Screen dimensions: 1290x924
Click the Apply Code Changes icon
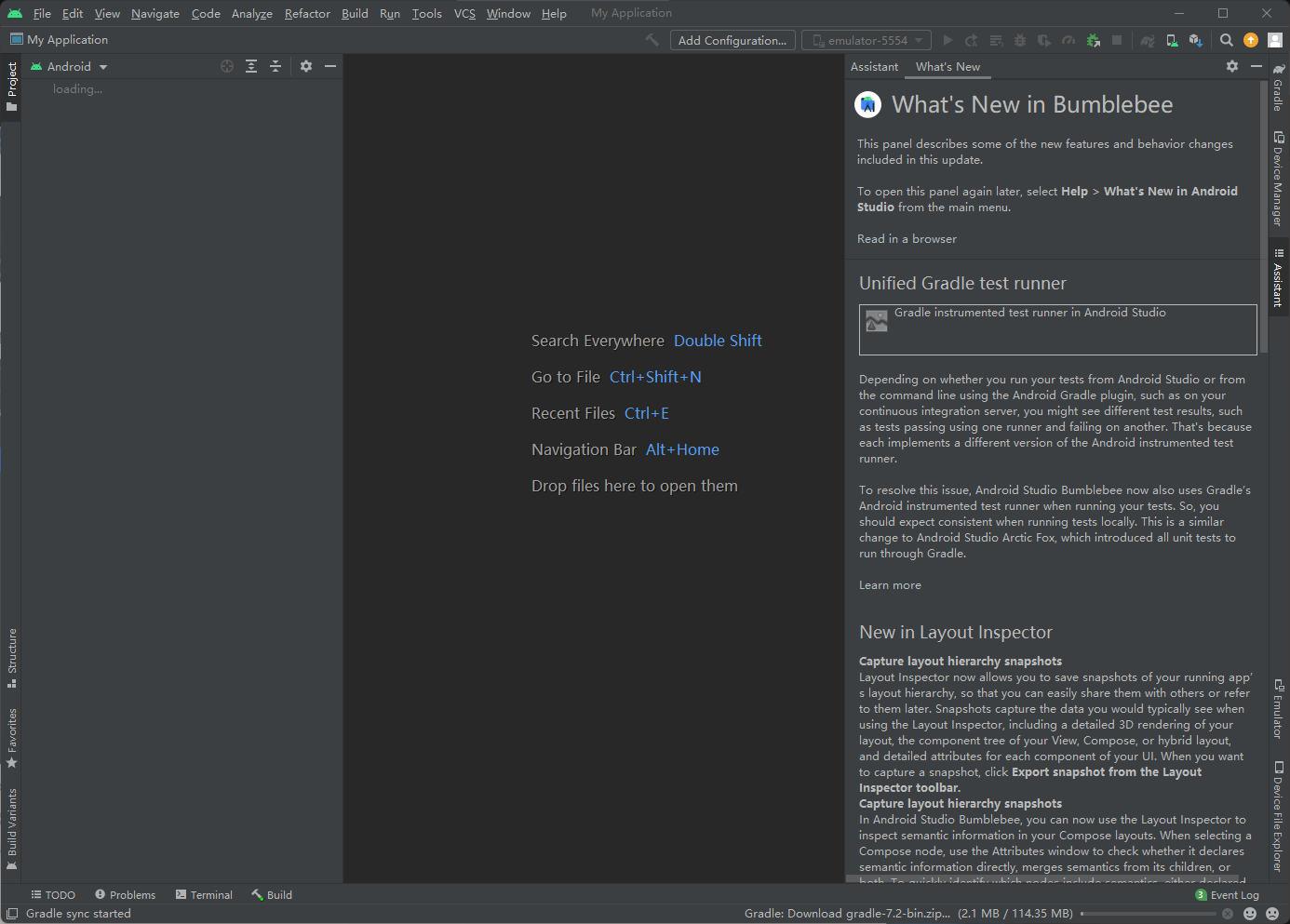996,40
